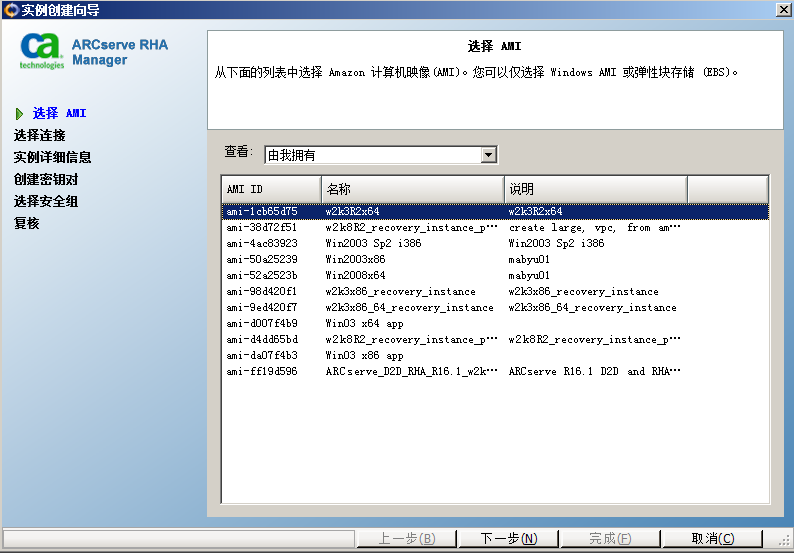Select row ami-52a2523b

[x=495, y=275]
